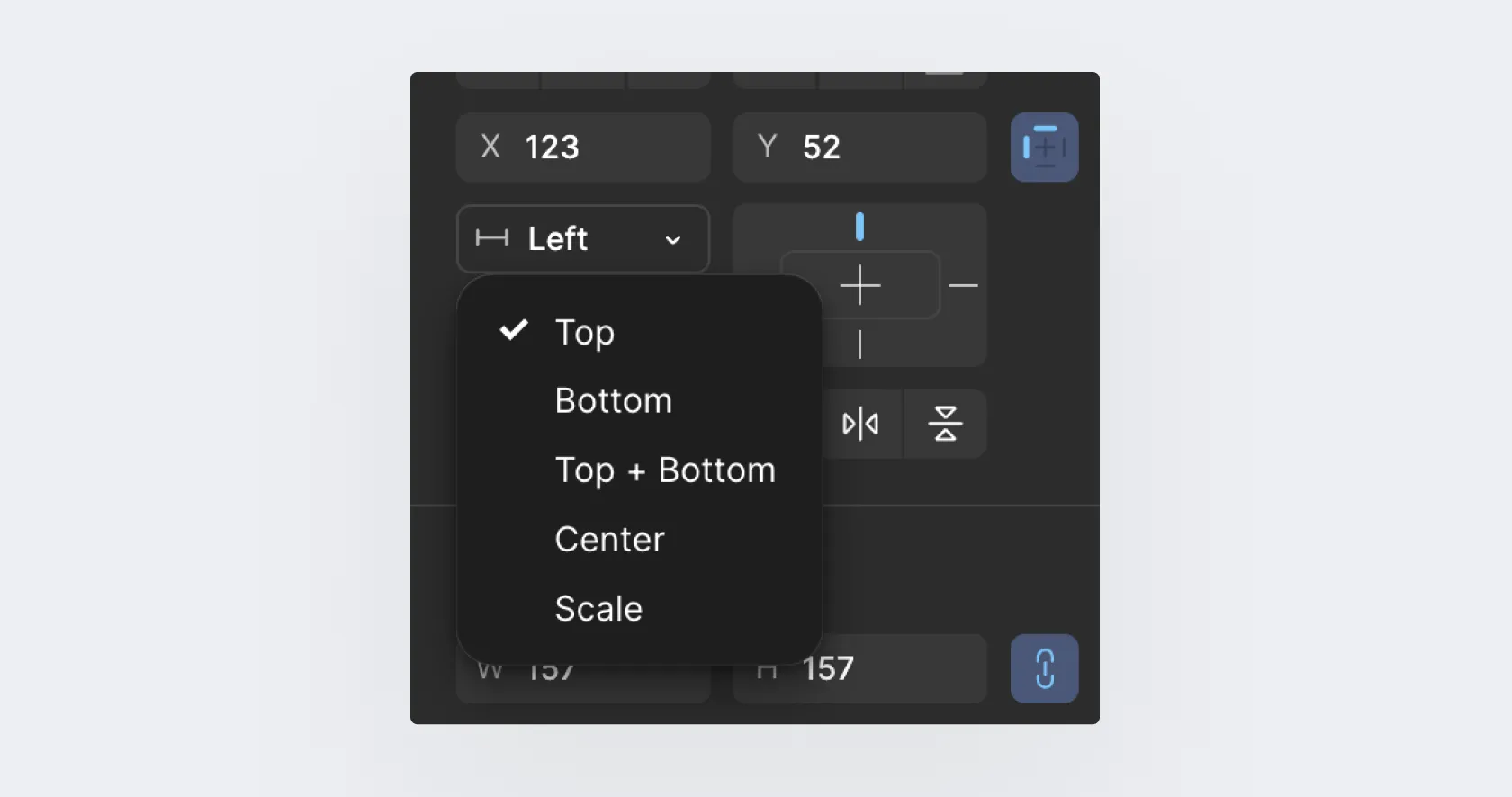This screenshot has width=1512, height=797.
Task: Toggle the top constraint bar in the constraint widget
Action: point(859,227)
